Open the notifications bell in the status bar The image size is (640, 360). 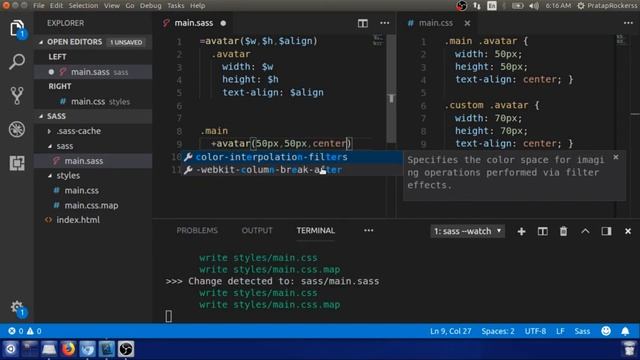625,331
